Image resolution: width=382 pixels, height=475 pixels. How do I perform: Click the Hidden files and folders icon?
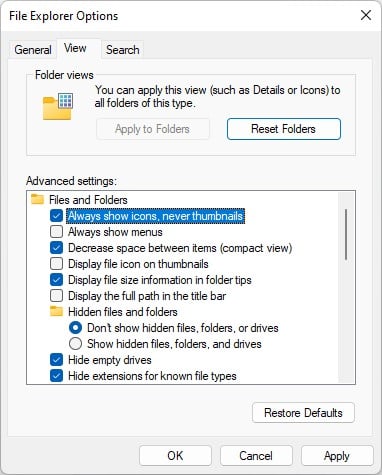tap(56, 311)
